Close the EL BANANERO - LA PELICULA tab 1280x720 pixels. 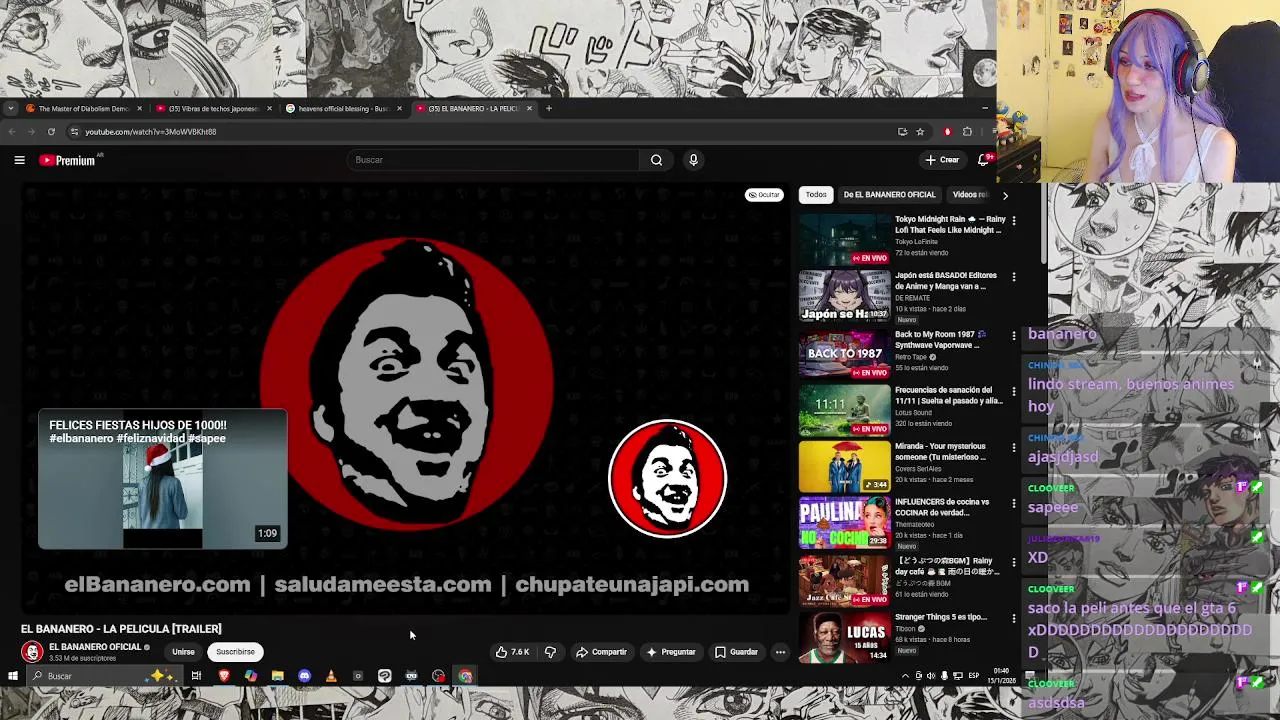pyautogui.click(x=529, y=108)
